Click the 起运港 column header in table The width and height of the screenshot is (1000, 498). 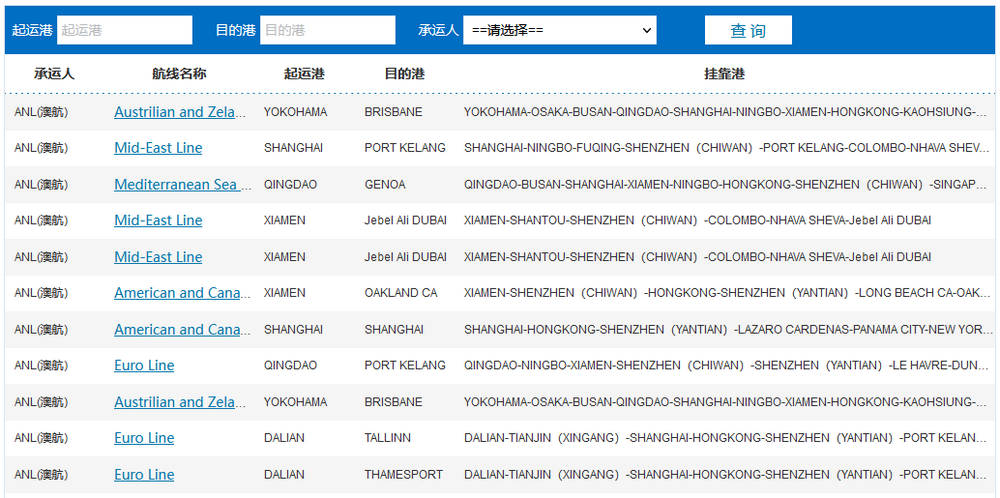coord(304,74)
